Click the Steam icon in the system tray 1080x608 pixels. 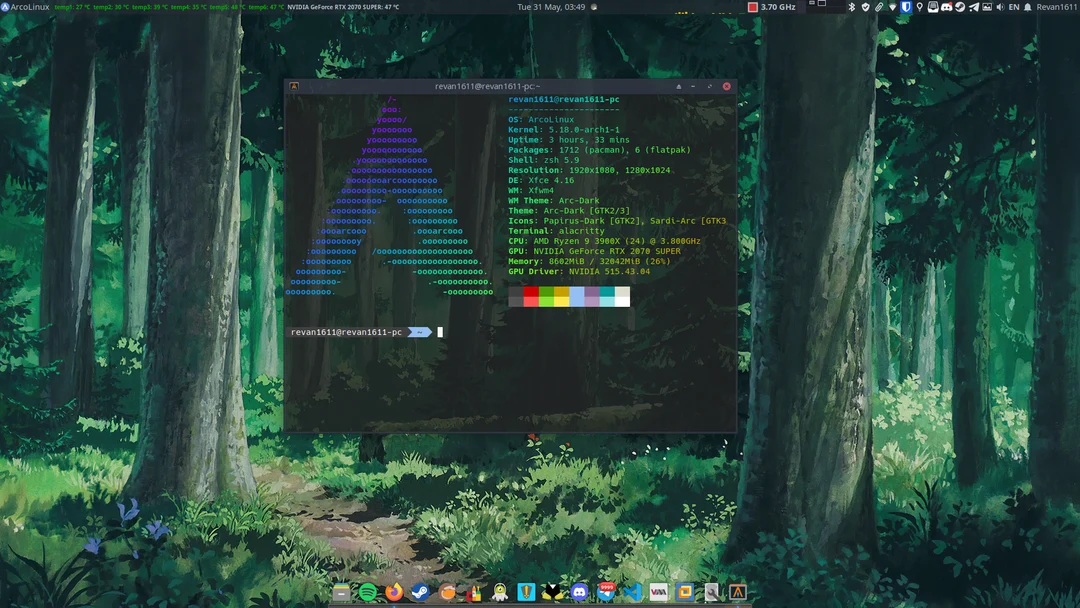(960, 7)
